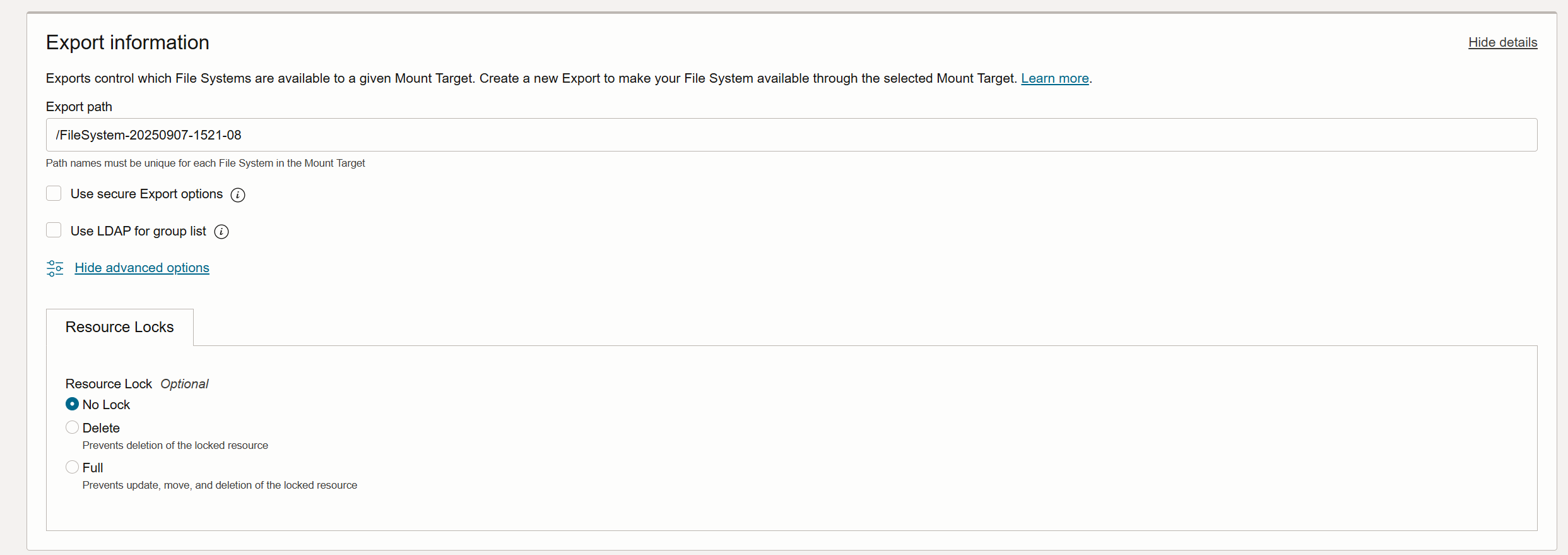Select the Full resource lock radio button
Screen dimensions: 1568x555
tap(73, 467)
